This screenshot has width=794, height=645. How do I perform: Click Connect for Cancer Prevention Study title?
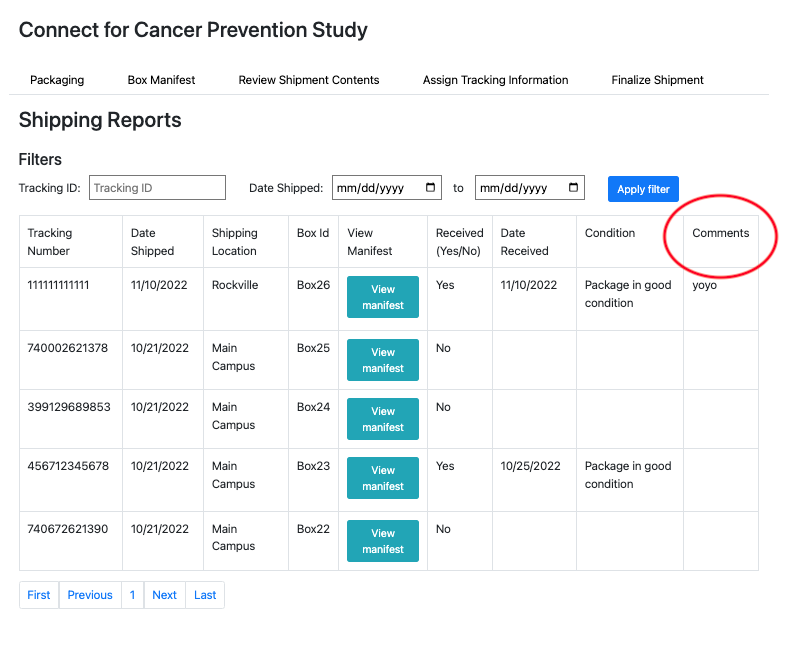pos(193,30)
